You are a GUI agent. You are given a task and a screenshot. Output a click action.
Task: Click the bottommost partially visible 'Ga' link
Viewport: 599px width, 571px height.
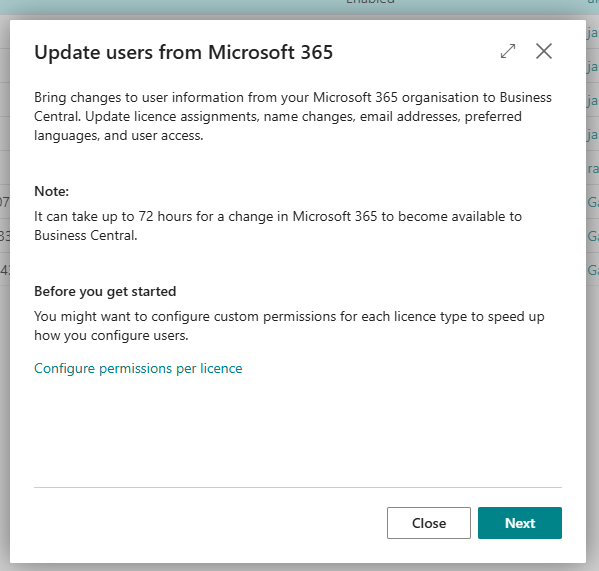point(593,270)
